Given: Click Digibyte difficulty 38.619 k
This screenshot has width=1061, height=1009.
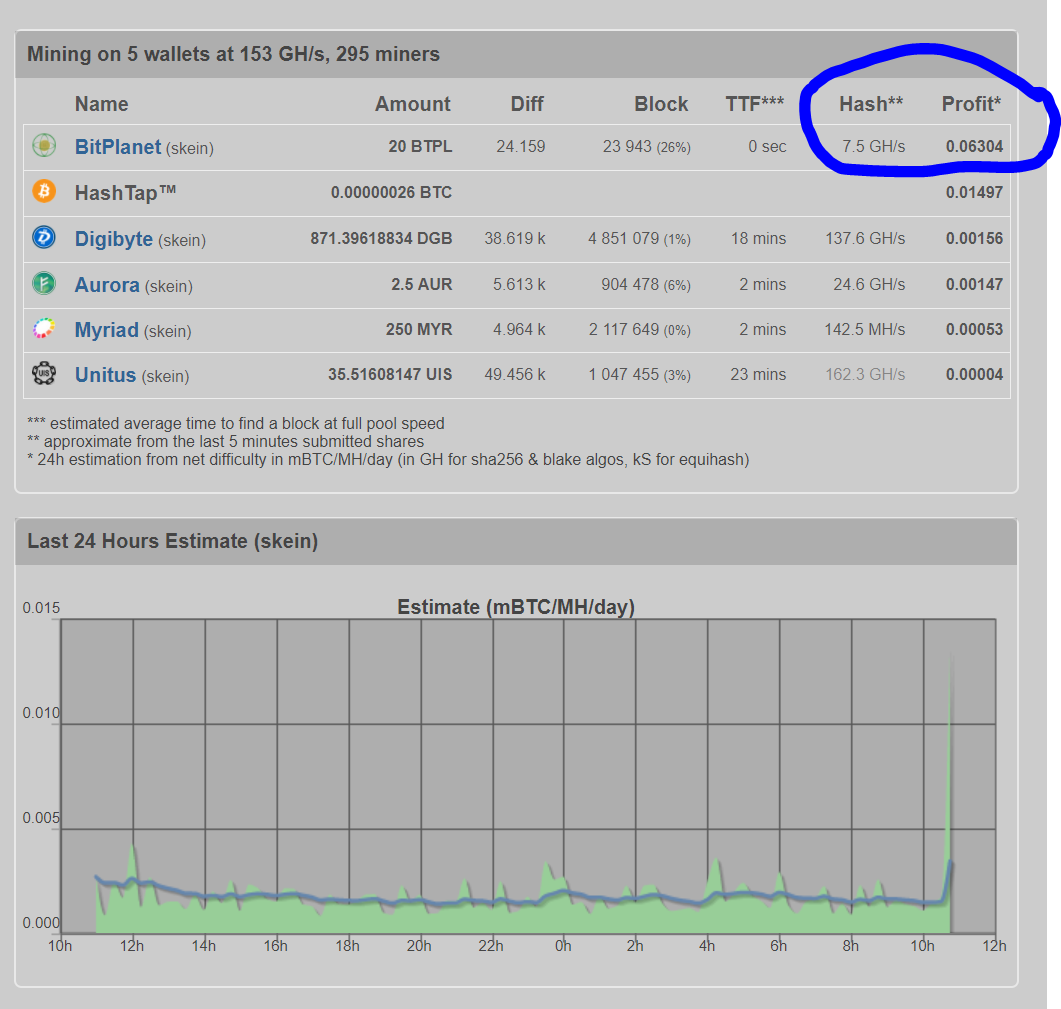Looking at the screenshot, I should (x=514, y=239).
